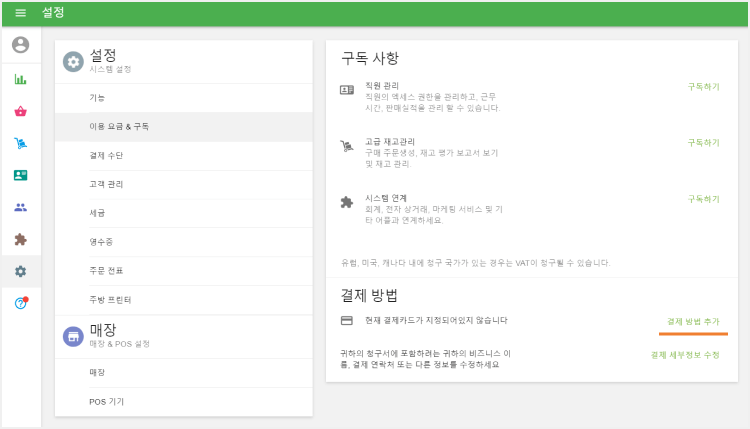The image size is (750, 429).
Task: Open the inventory hand truck icon in sidebar
Action: click(21, 143)
